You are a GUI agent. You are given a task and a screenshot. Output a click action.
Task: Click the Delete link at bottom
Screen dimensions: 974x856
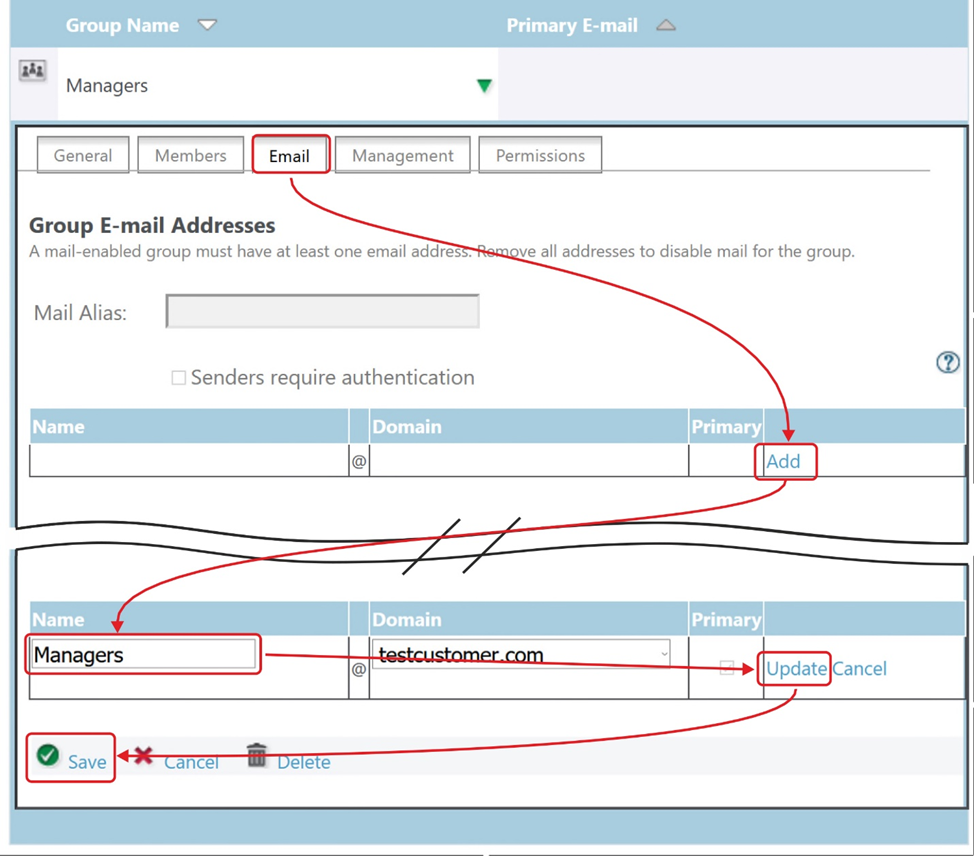click(x=303, y=762)
